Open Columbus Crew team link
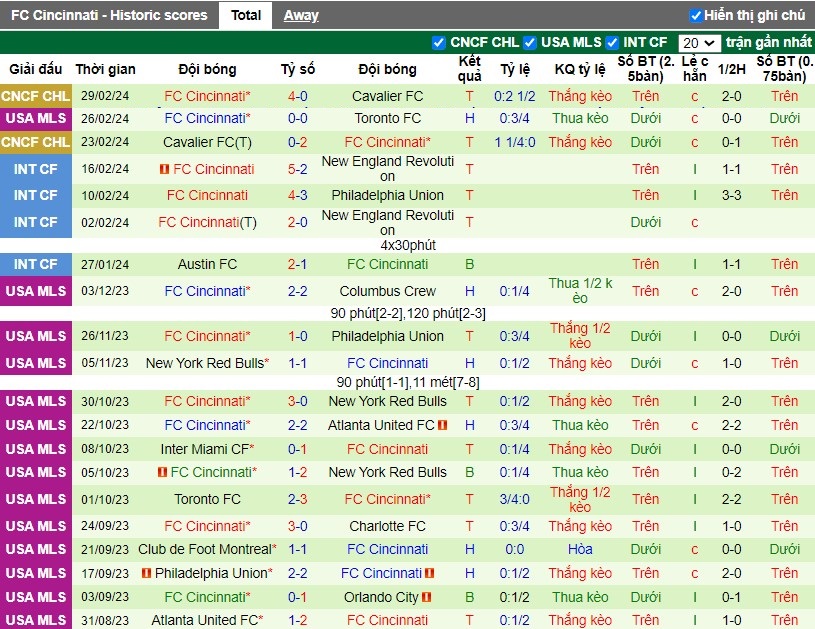This screenshot has height=629, width=815. tap(387, 291)
